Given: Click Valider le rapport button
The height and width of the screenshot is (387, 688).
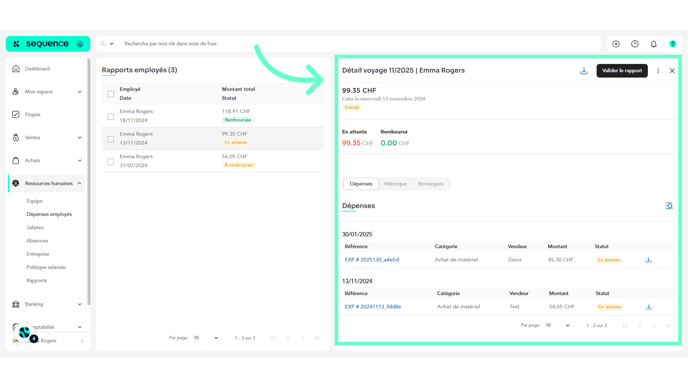Looking at the screenshot, I should 622,71.
